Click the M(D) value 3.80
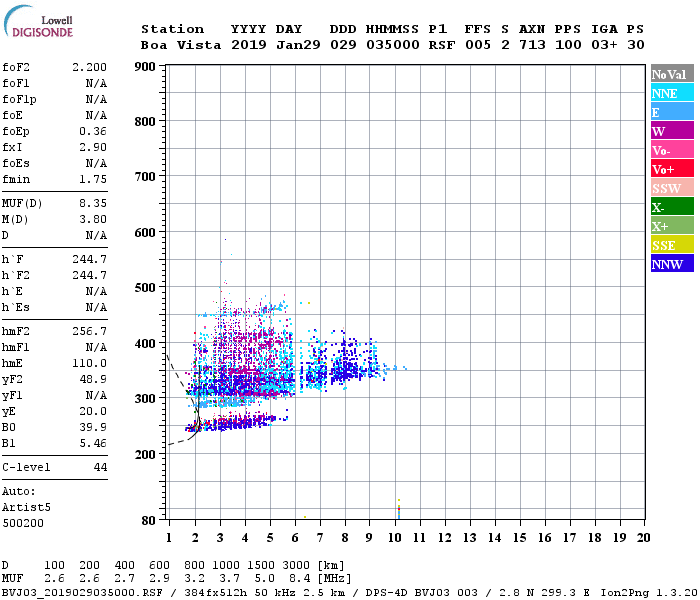Screen dimensions: 700x600 [x=93, y=219]
